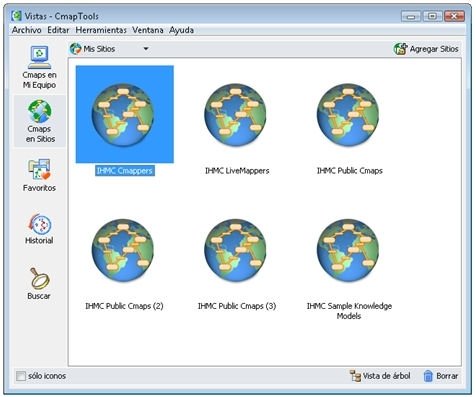Image resolution: width=476 pixels, height=397 pixels.
Task: Open the Herramientas menu
Action: (101, 30)
